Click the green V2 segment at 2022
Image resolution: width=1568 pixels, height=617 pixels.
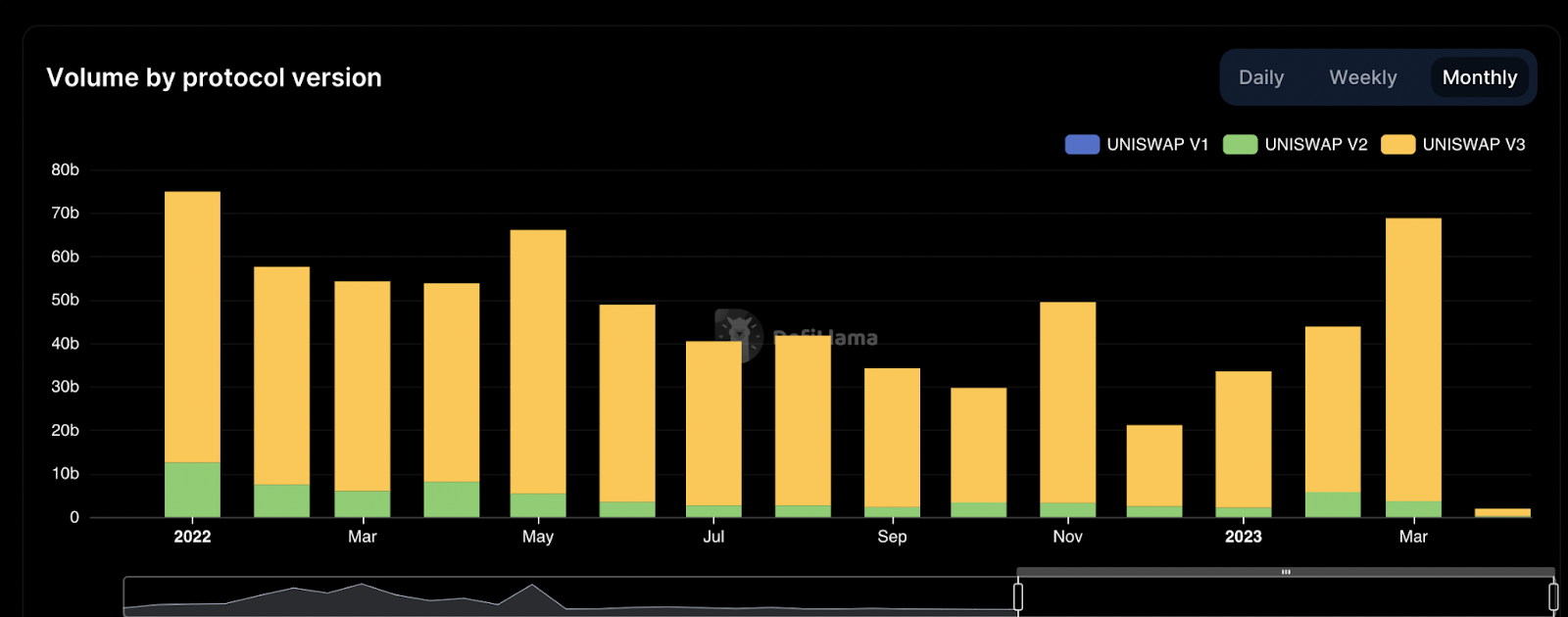(x=192, y=490)
